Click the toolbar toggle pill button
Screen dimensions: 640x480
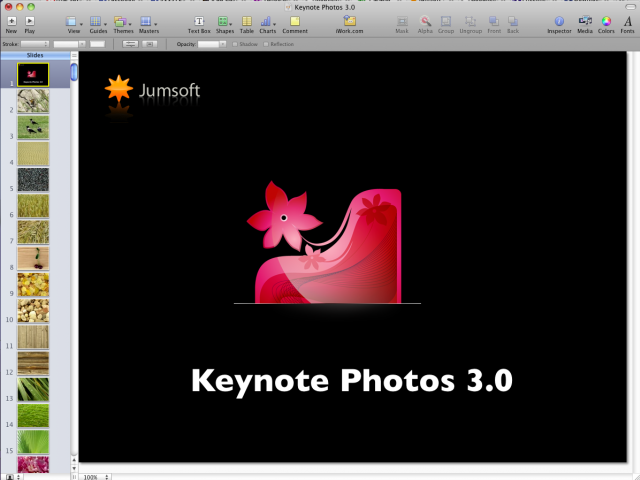[630, 7]
